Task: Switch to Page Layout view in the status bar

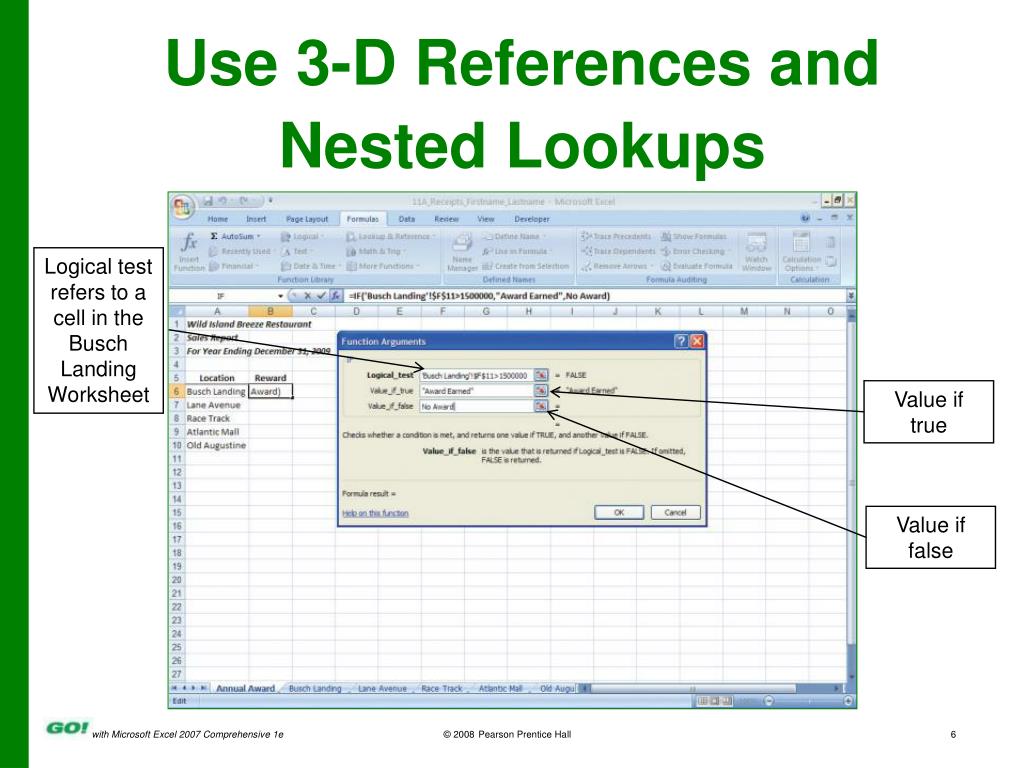Action: (714, 701)
